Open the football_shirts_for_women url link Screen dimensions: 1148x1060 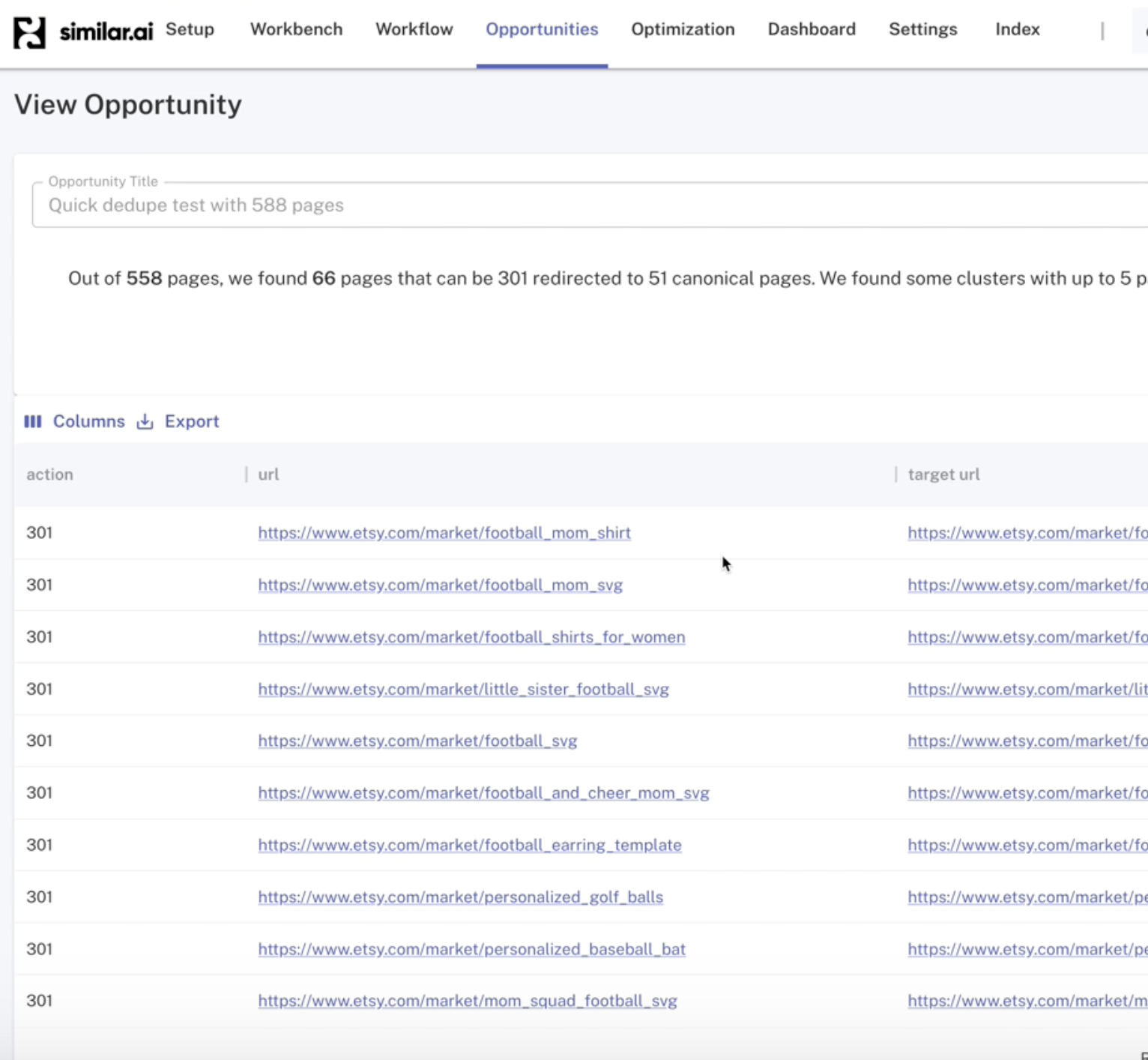point(471,637)
